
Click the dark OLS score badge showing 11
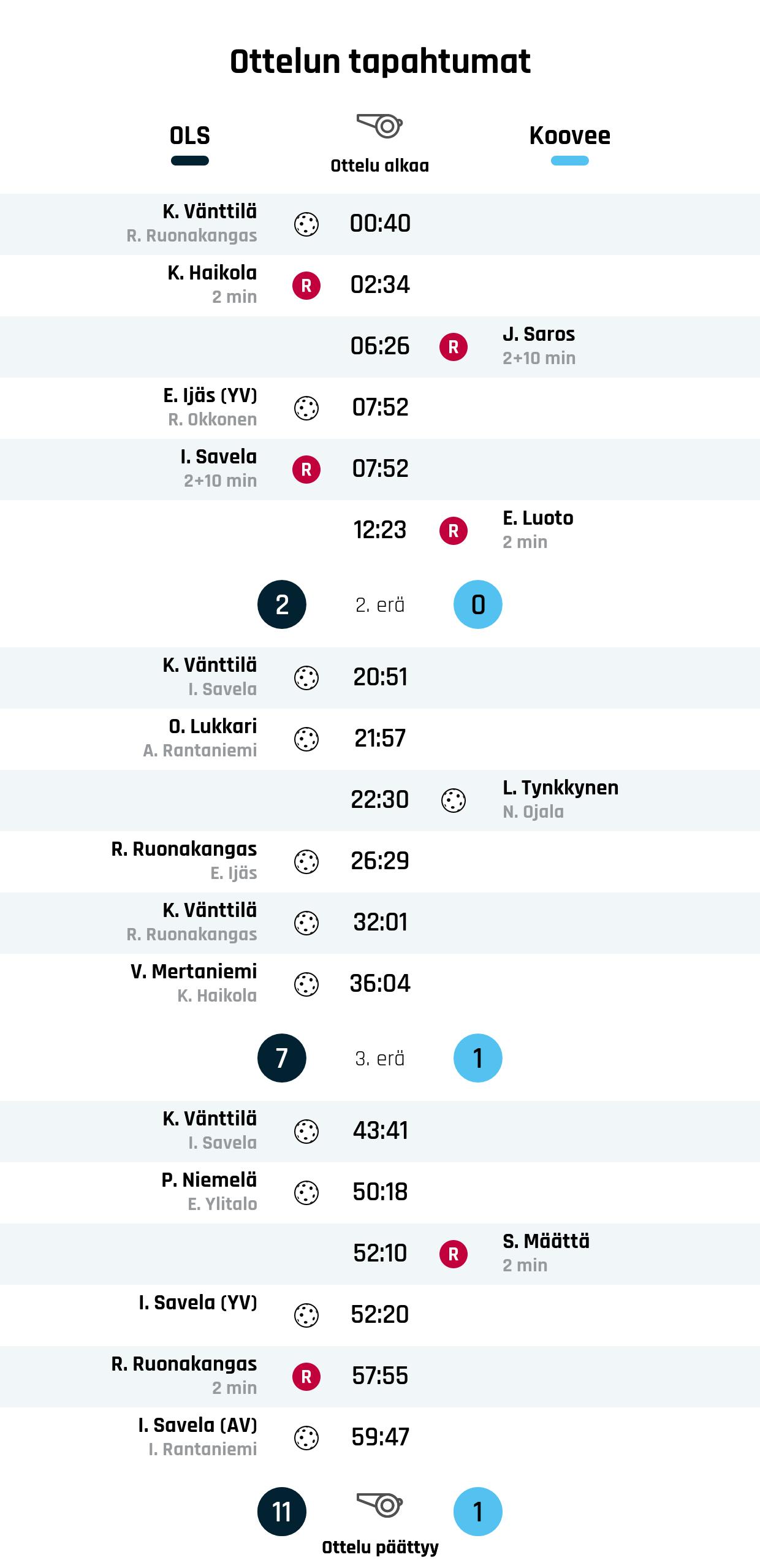click(282, 1512)
